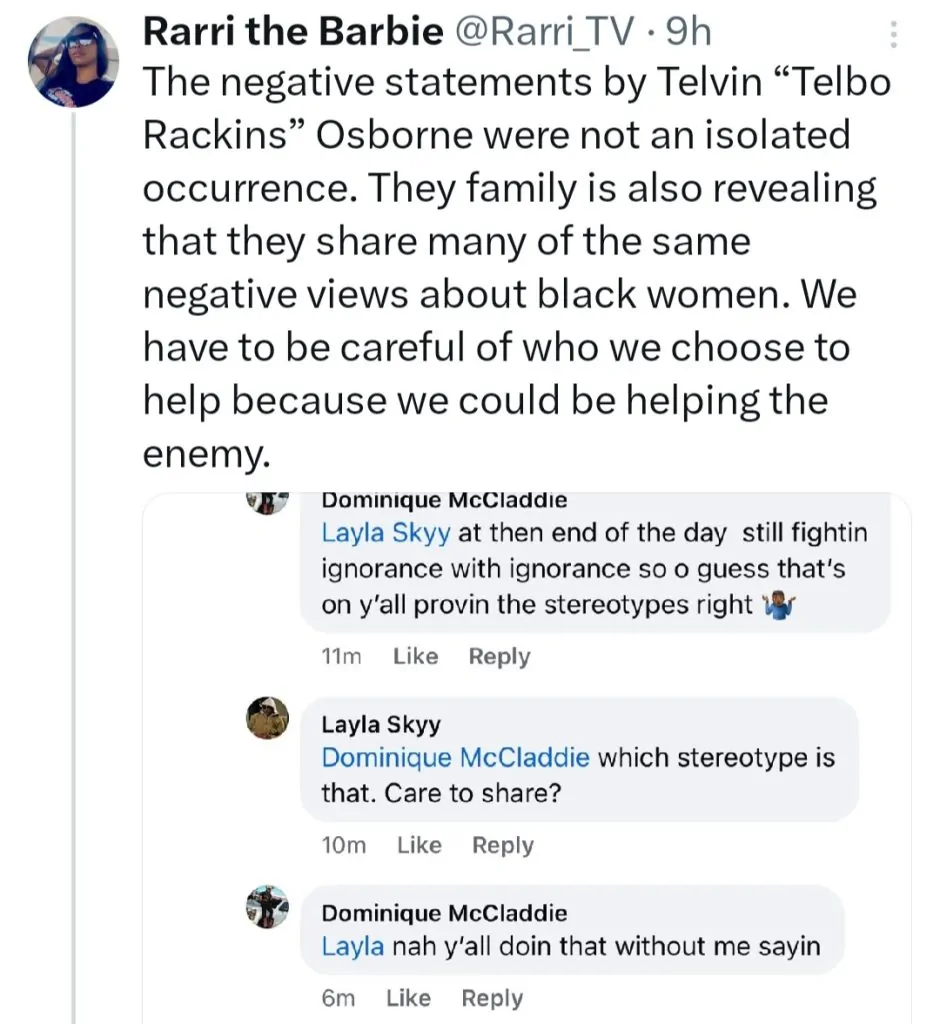Like the comment posted 11m ago
This screenshot has width=940, height=1024.
(415, 657)
